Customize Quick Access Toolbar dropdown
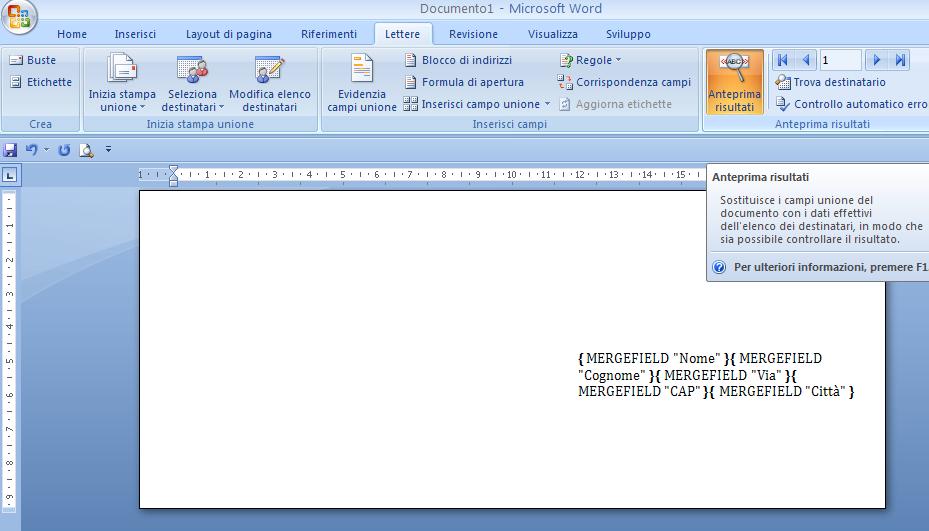929x531 pixels. (x=108, y=149)
